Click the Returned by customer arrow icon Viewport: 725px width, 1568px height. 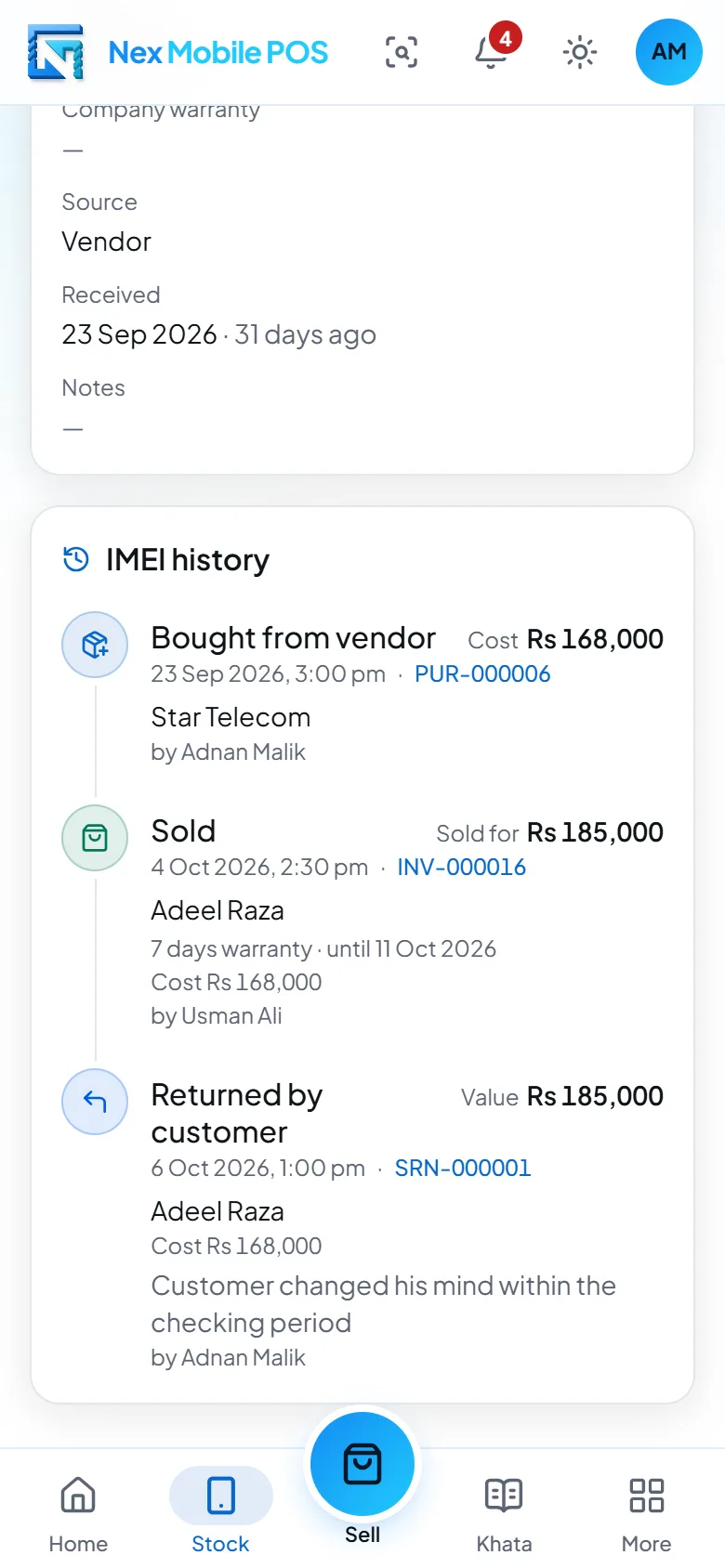pos(95,1102)
